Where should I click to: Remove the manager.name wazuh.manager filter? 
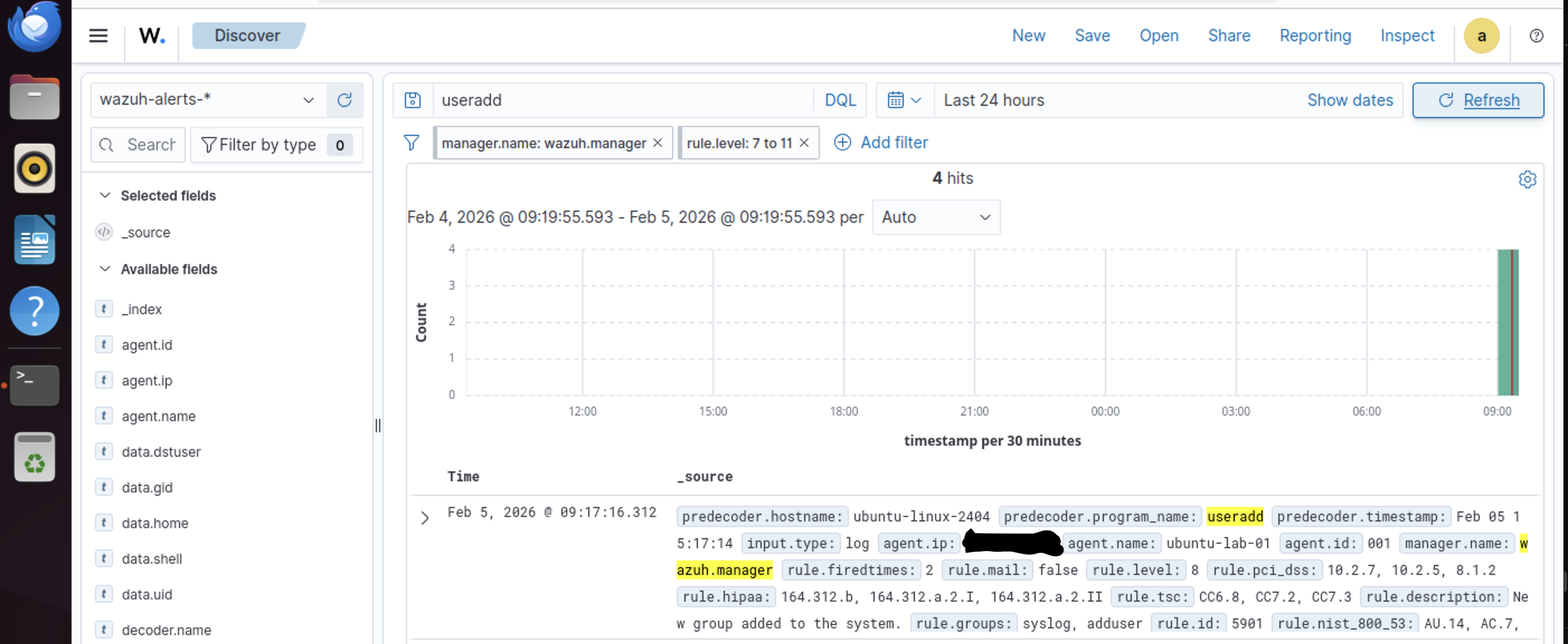[x=658, y=143]
